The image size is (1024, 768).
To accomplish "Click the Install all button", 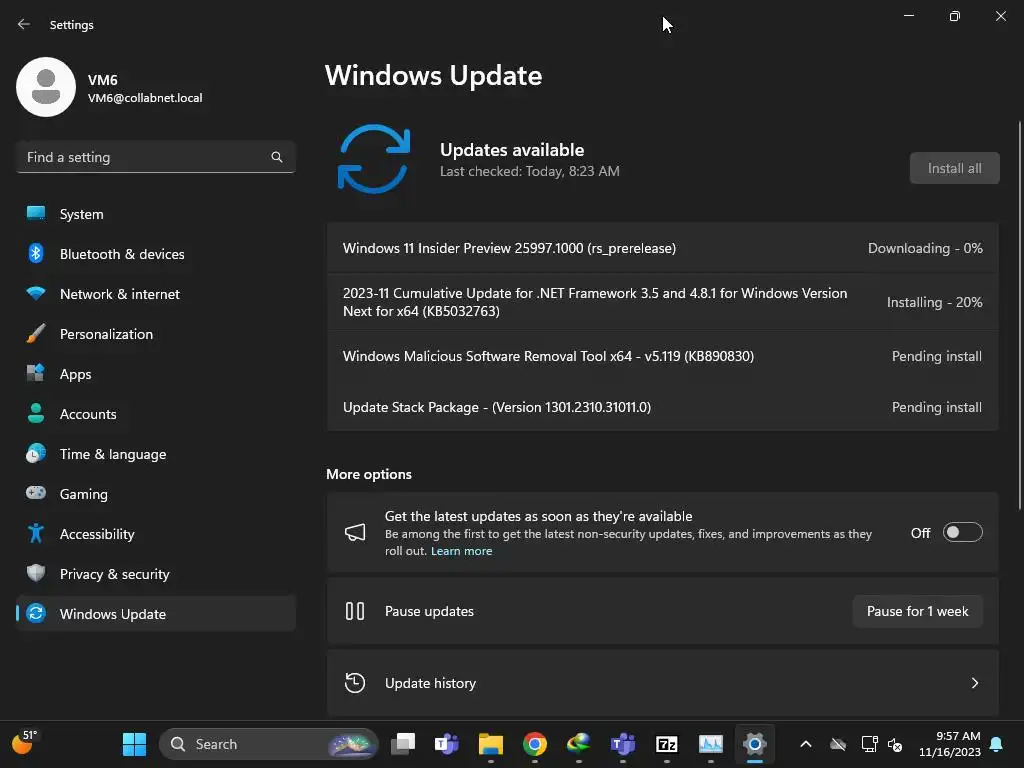I will click(x=954, y=168).
